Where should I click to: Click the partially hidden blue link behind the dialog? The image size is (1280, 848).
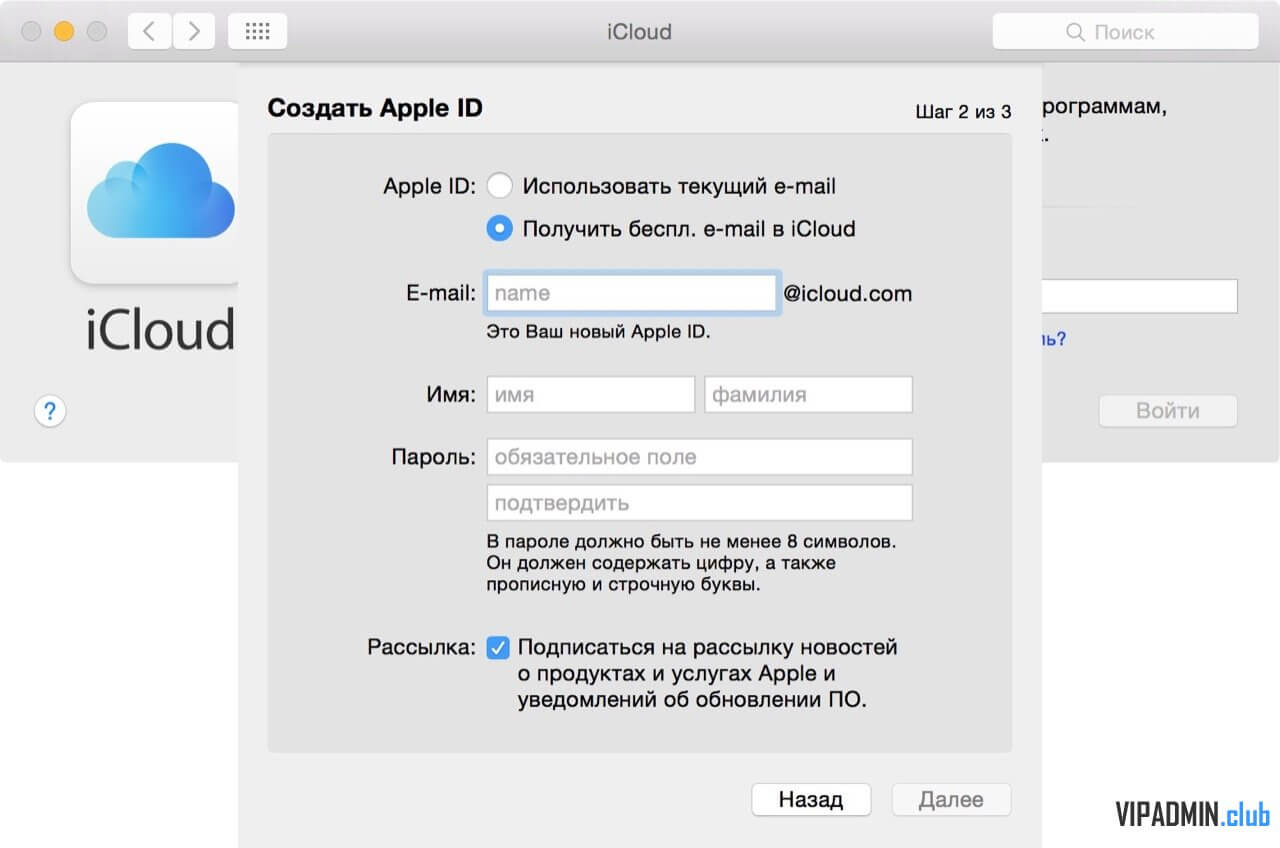[1054, 339]
